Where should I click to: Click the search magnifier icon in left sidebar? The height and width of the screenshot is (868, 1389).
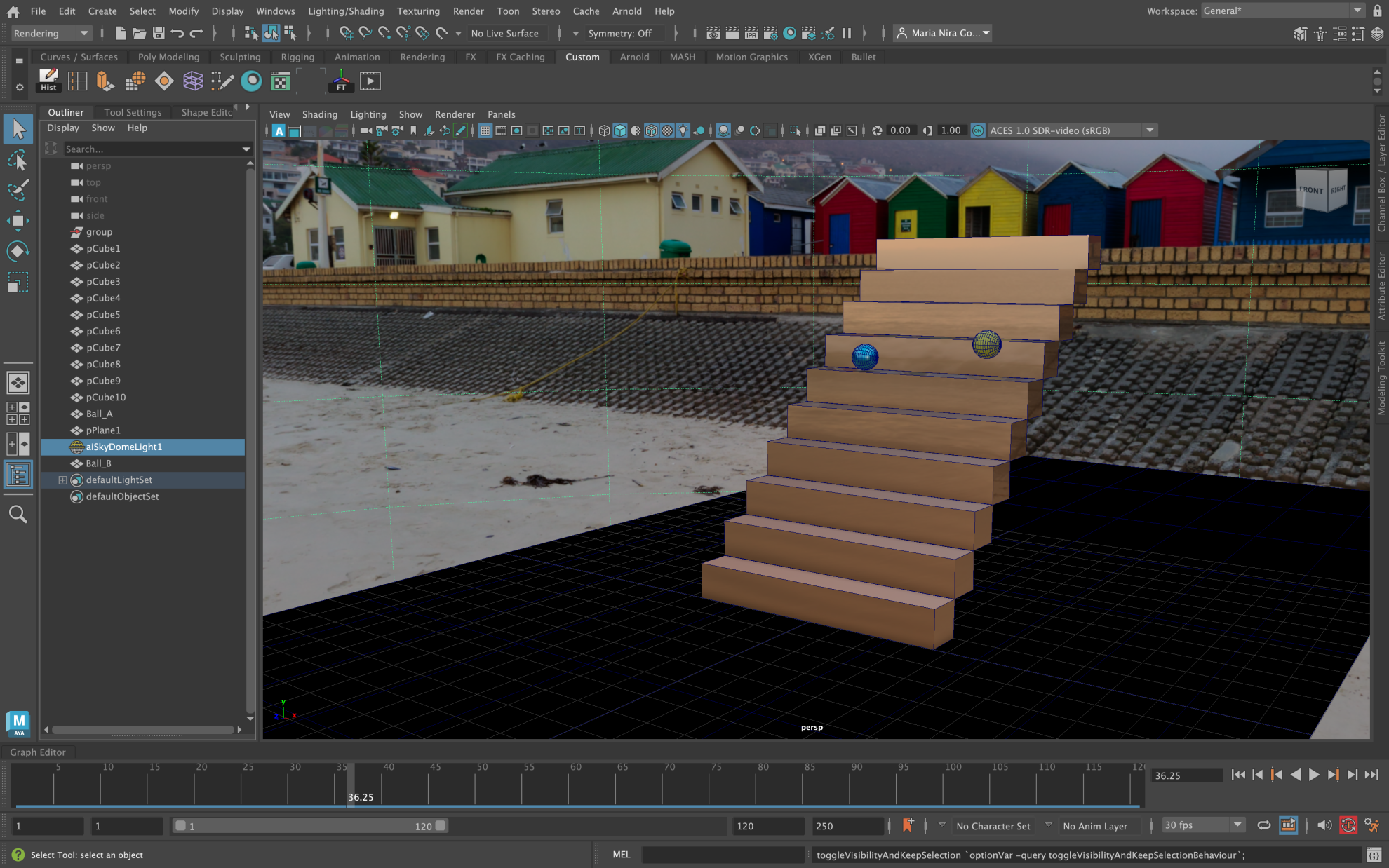point(18,515)
